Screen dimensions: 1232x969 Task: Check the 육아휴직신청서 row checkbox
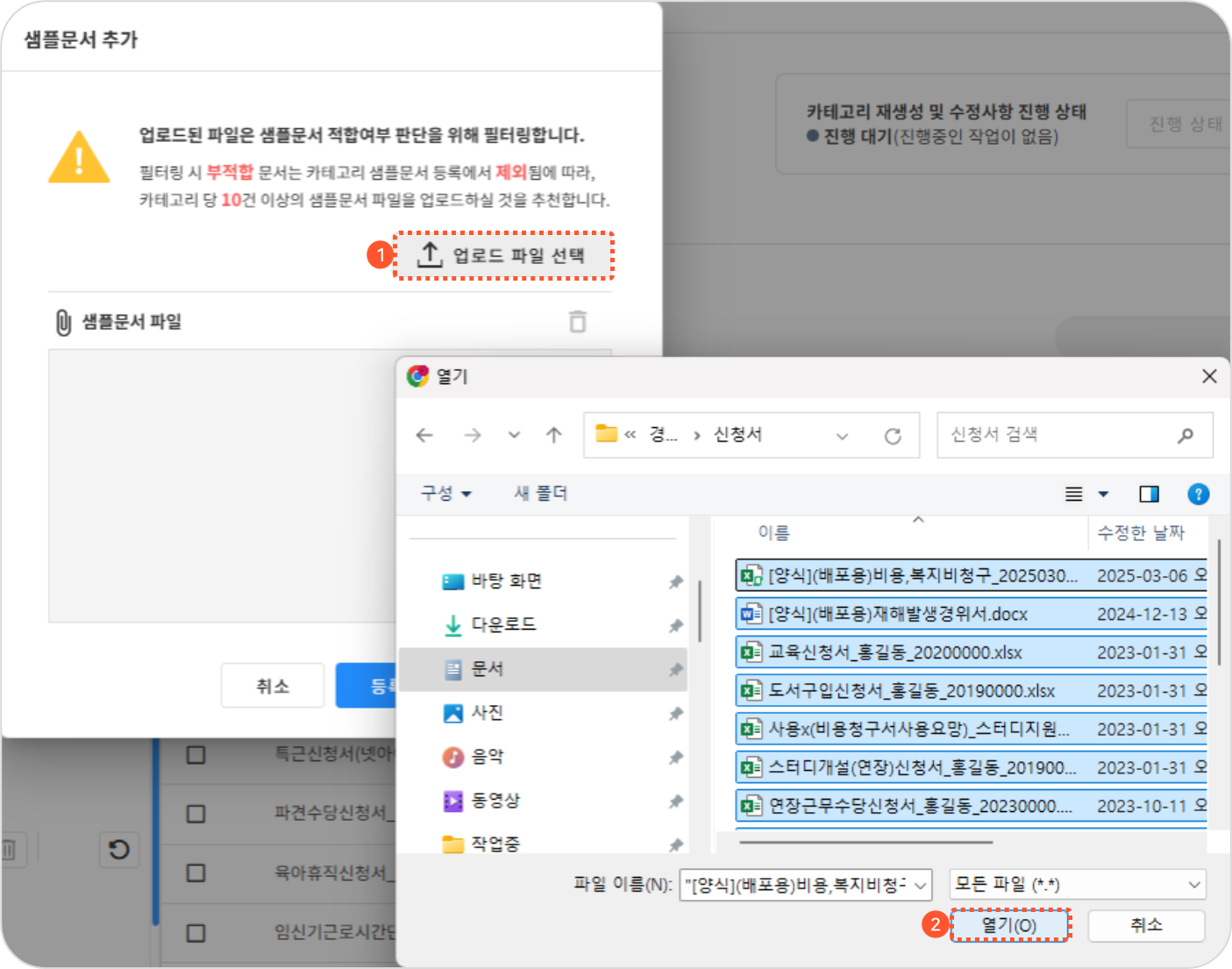(x=196, y=873)
